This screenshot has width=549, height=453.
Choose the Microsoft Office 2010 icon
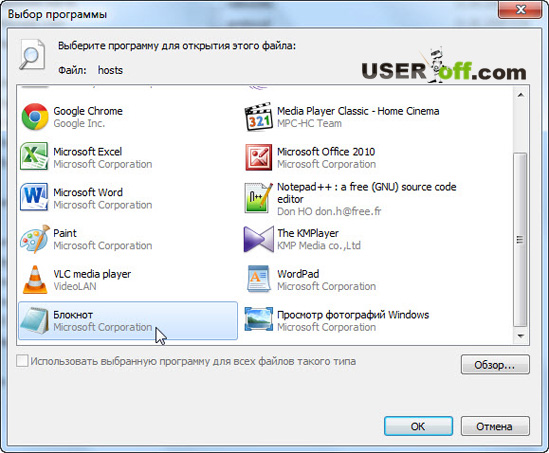tap(258, 157)
